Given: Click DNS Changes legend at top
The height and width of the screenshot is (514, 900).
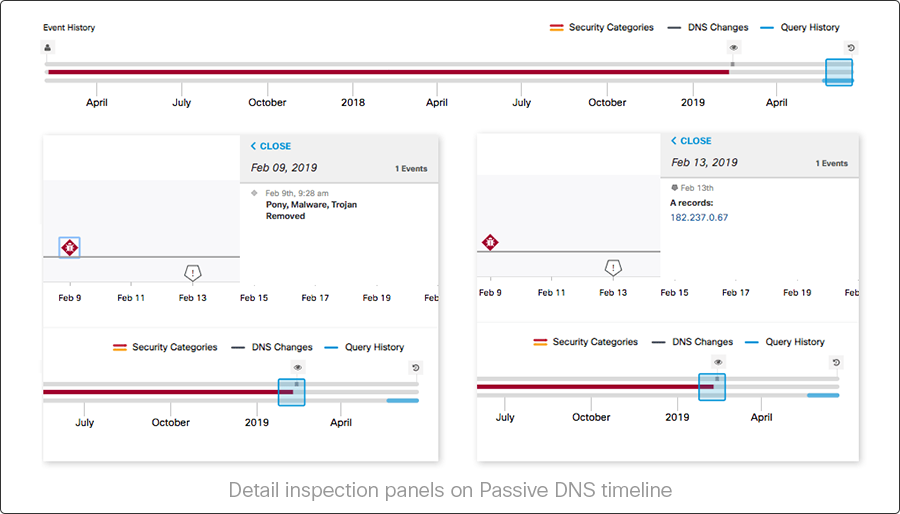Looking at the screenshot, I should point(708,28).
